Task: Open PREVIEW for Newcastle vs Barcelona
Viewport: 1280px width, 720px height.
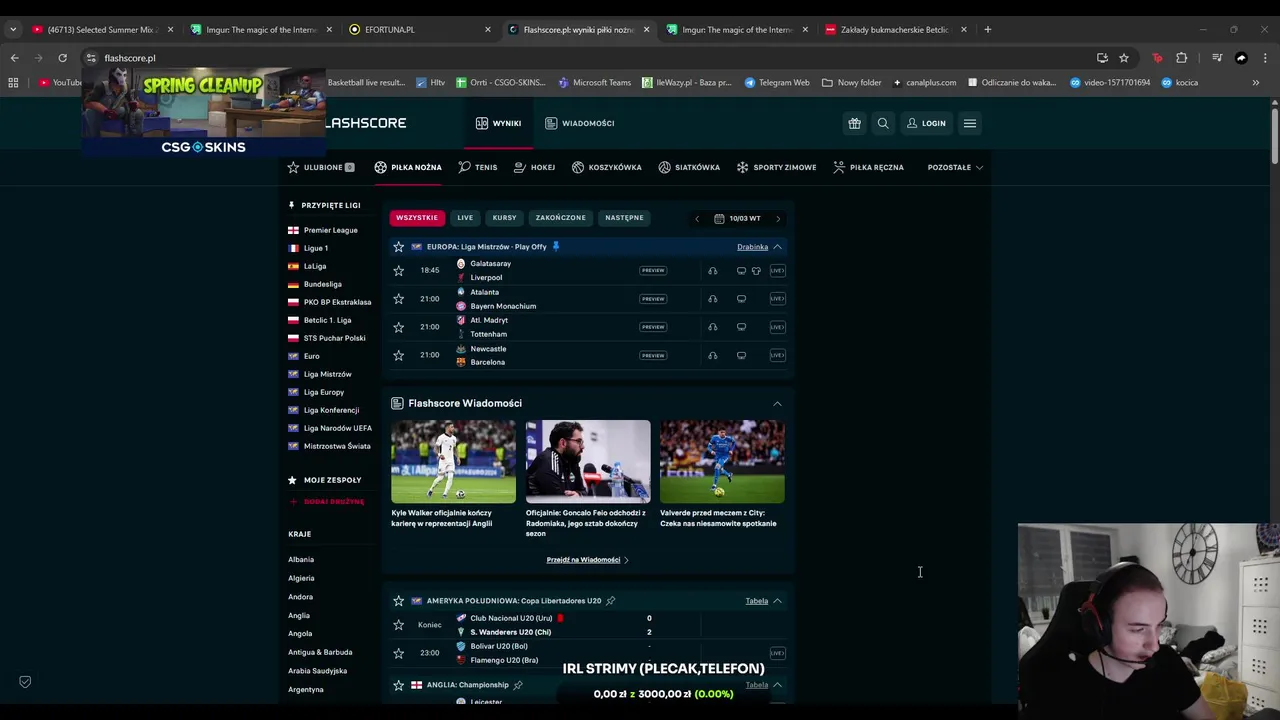Action: [x=653, y=355]
